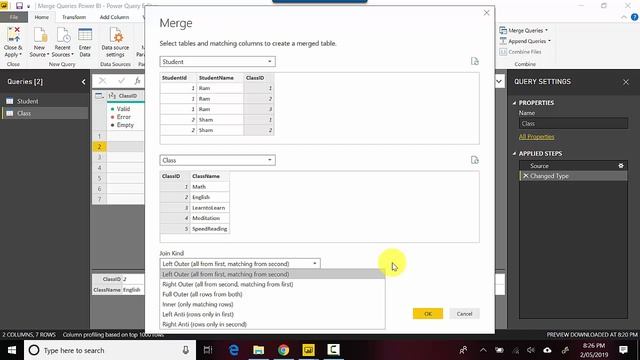Collapse the Applied Steps section

tap(514, 153)
